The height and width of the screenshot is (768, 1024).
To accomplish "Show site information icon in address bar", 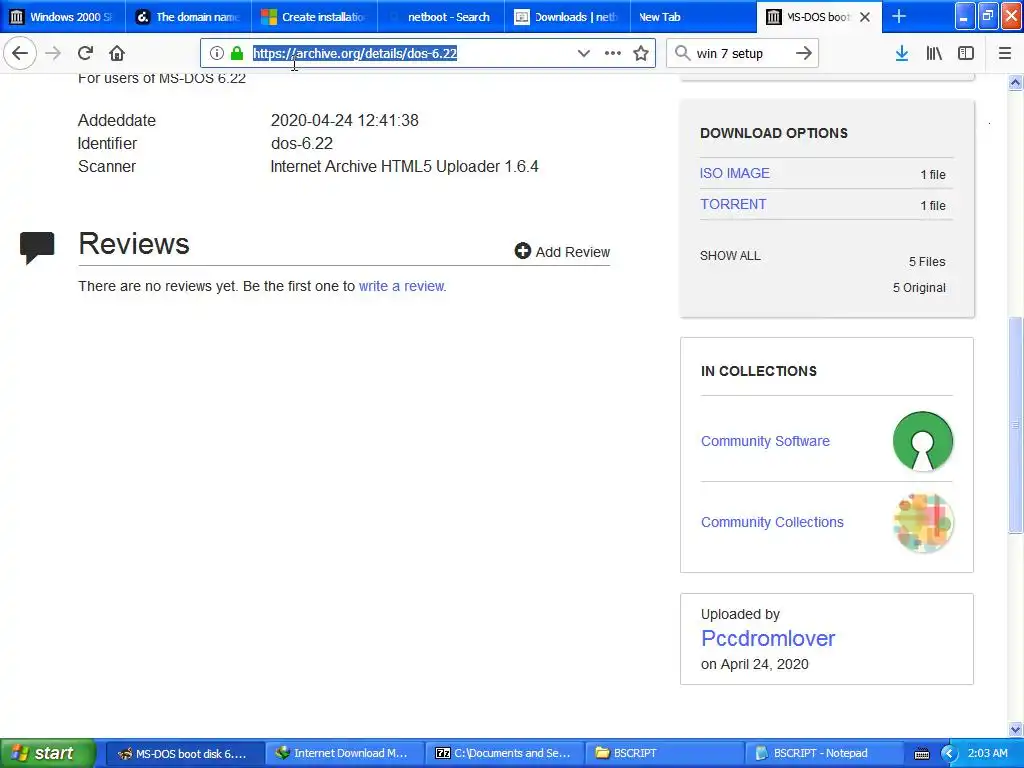I will [x=217, y=54].
